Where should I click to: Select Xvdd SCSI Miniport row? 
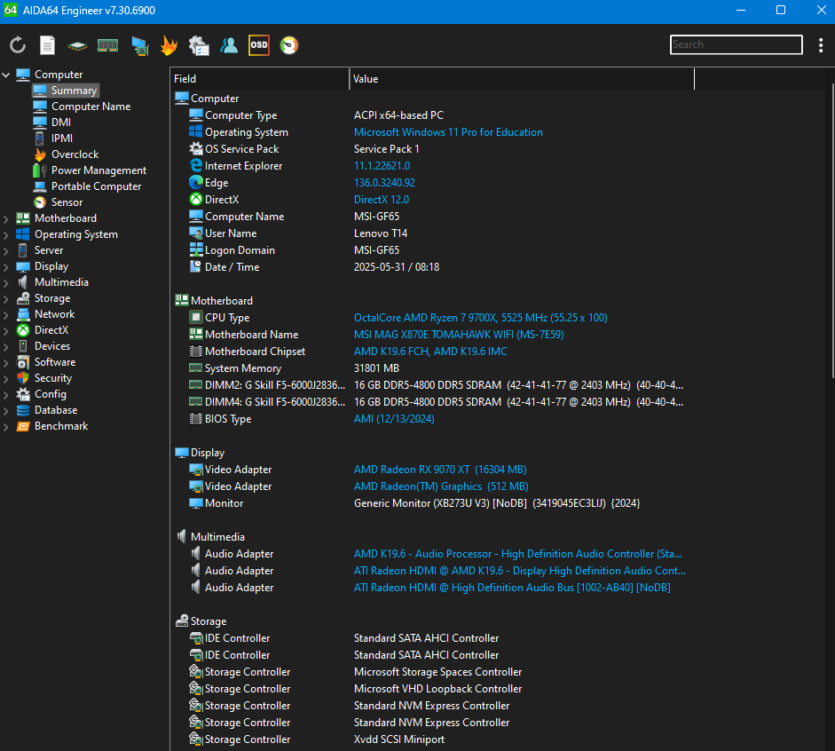point(431,739)
